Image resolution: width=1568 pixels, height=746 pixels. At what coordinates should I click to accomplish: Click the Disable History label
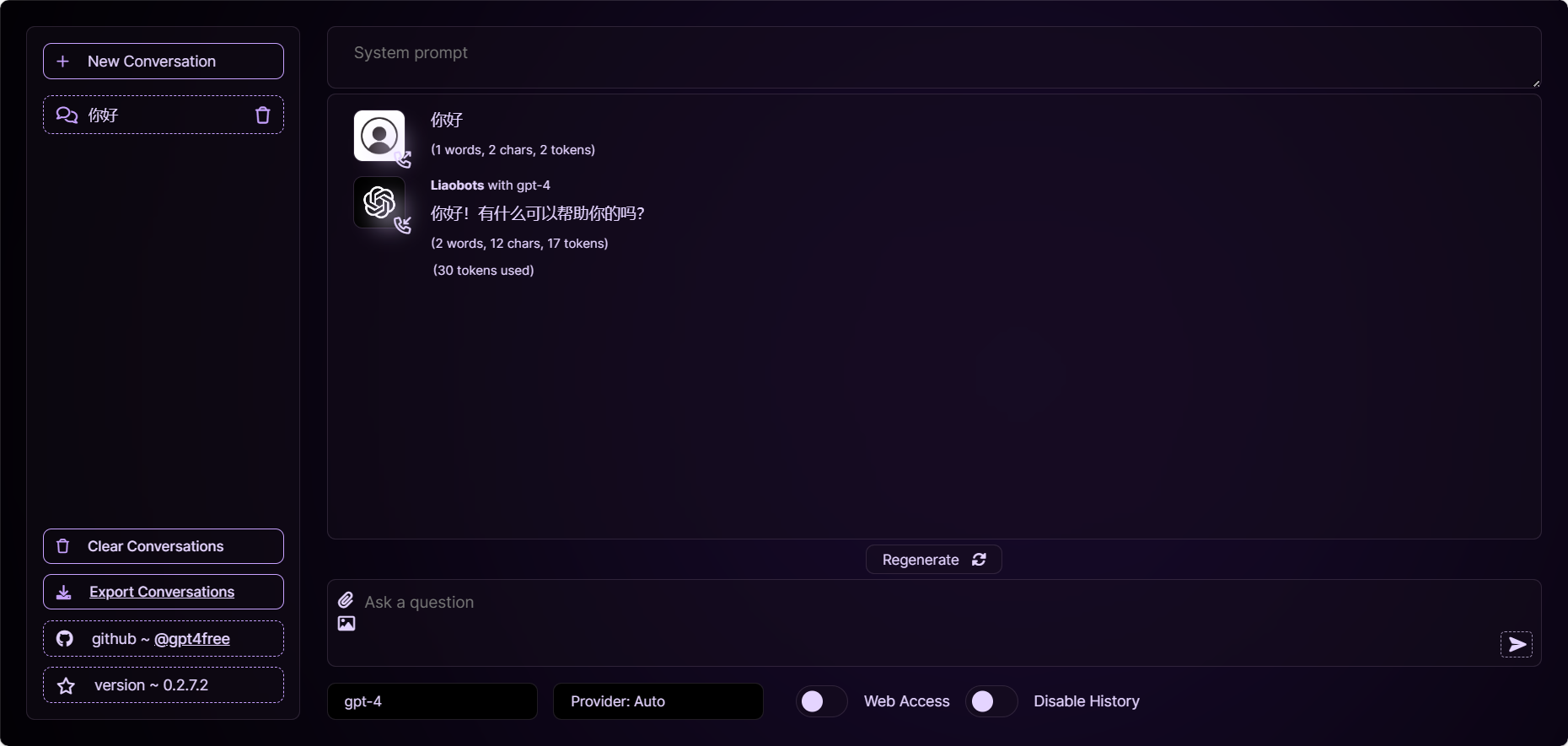click(1087, 701)
